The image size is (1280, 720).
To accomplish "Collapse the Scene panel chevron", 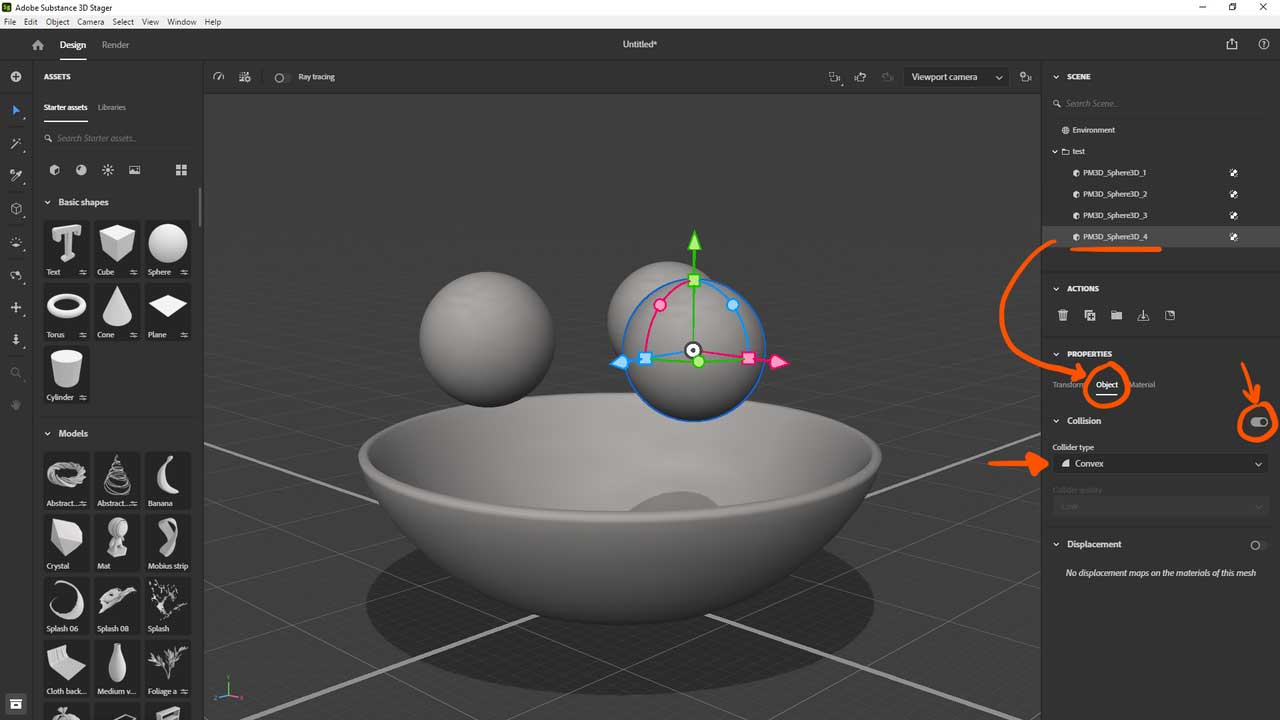I will tap(1055, 77).
